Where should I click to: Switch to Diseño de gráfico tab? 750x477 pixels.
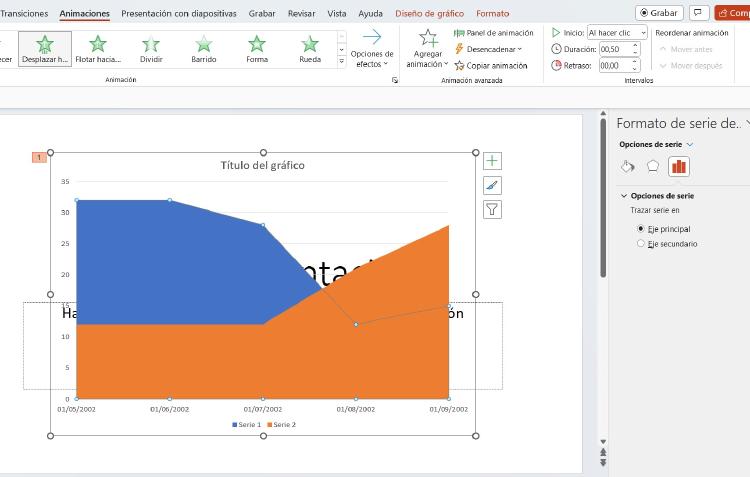pyautogui.click(x=429, y=14)
